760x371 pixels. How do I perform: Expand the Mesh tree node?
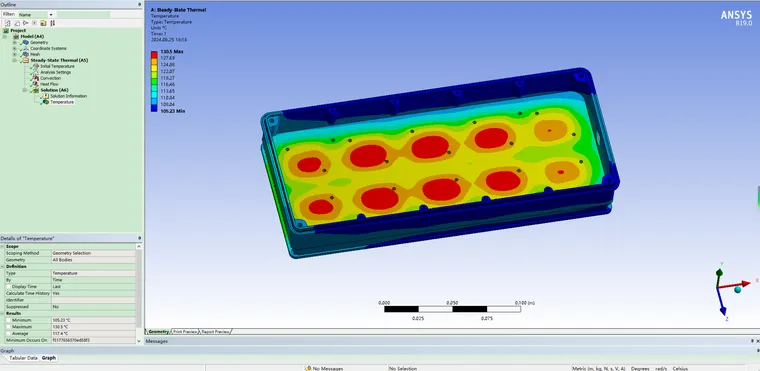click(14, 54)
